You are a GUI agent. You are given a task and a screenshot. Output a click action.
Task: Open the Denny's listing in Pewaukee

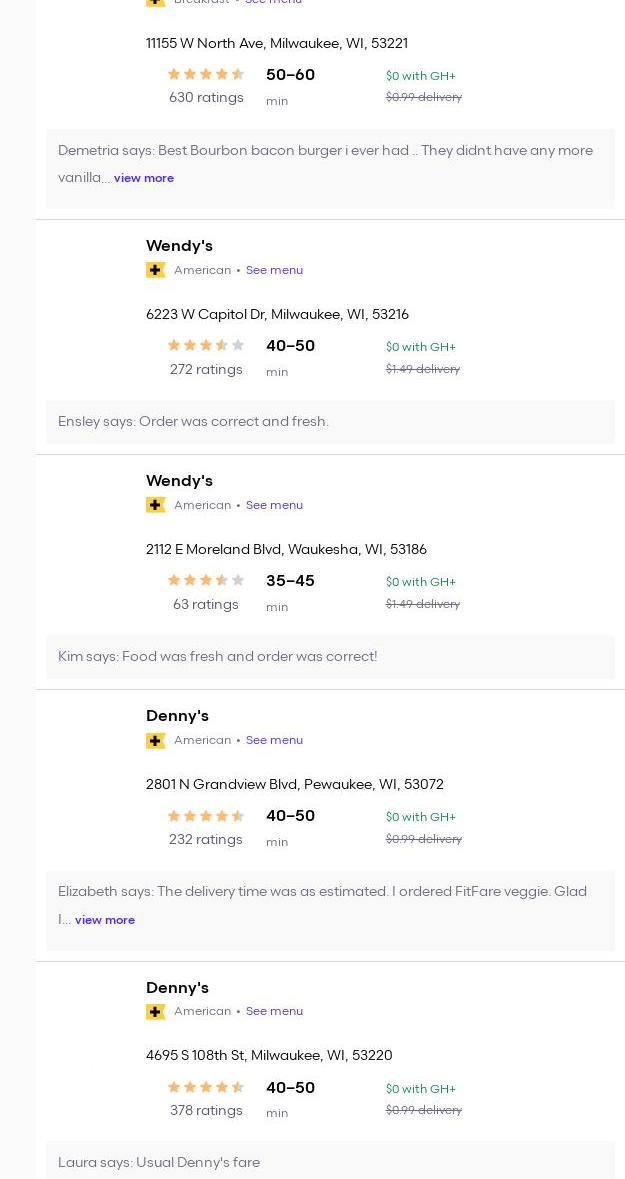click(x=177, y=716)
